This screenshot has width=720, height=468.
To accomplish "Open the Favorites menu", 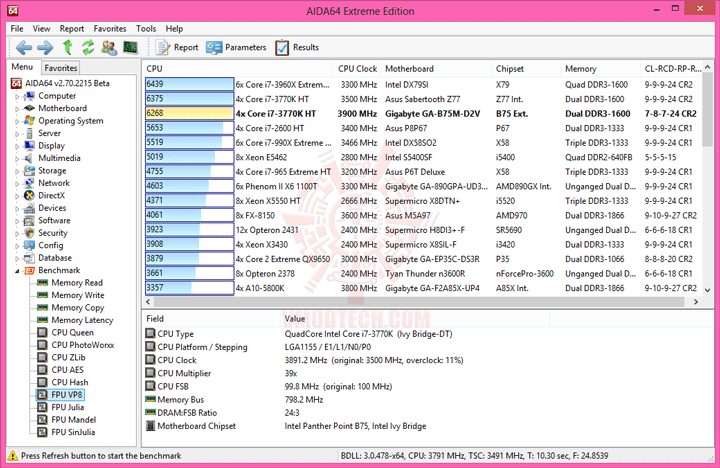I will [110, 28].
